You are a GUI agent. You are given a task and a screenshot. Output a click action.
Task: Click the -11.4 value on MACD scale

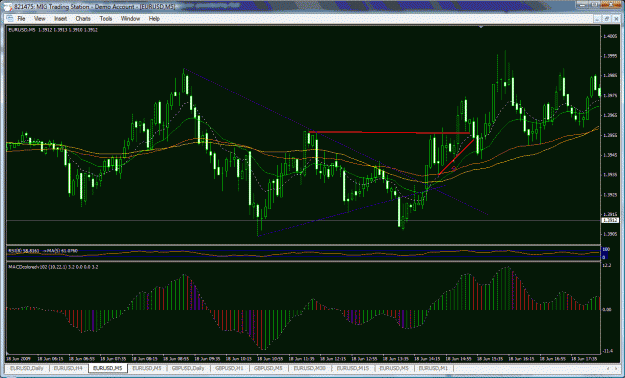607,351
